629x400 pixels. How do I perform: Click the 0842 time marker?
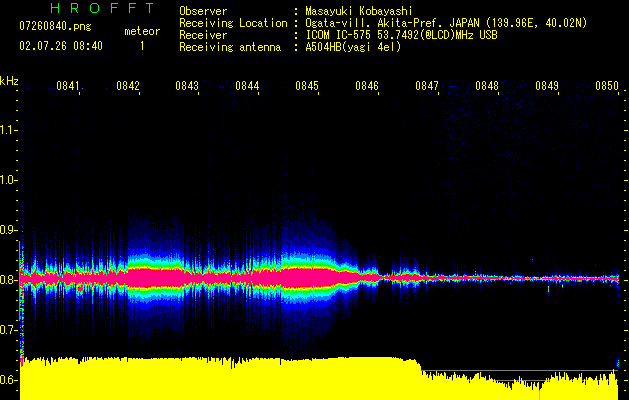pos(128,86)
